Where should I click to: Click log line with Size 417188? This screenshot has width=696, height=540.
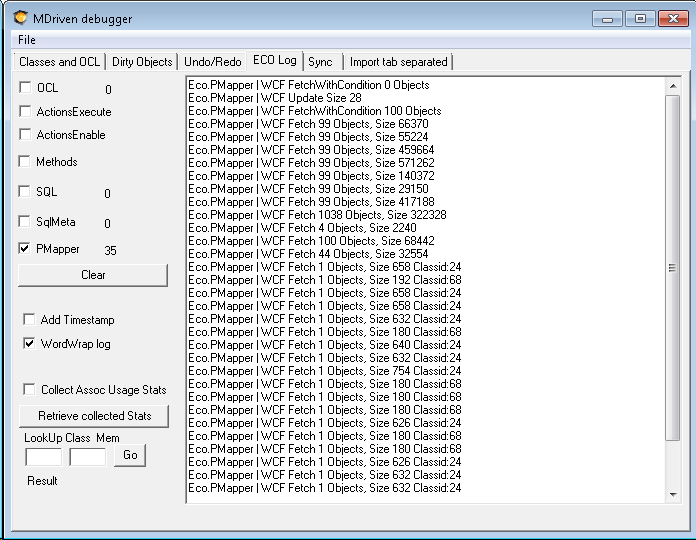point(311,202)
